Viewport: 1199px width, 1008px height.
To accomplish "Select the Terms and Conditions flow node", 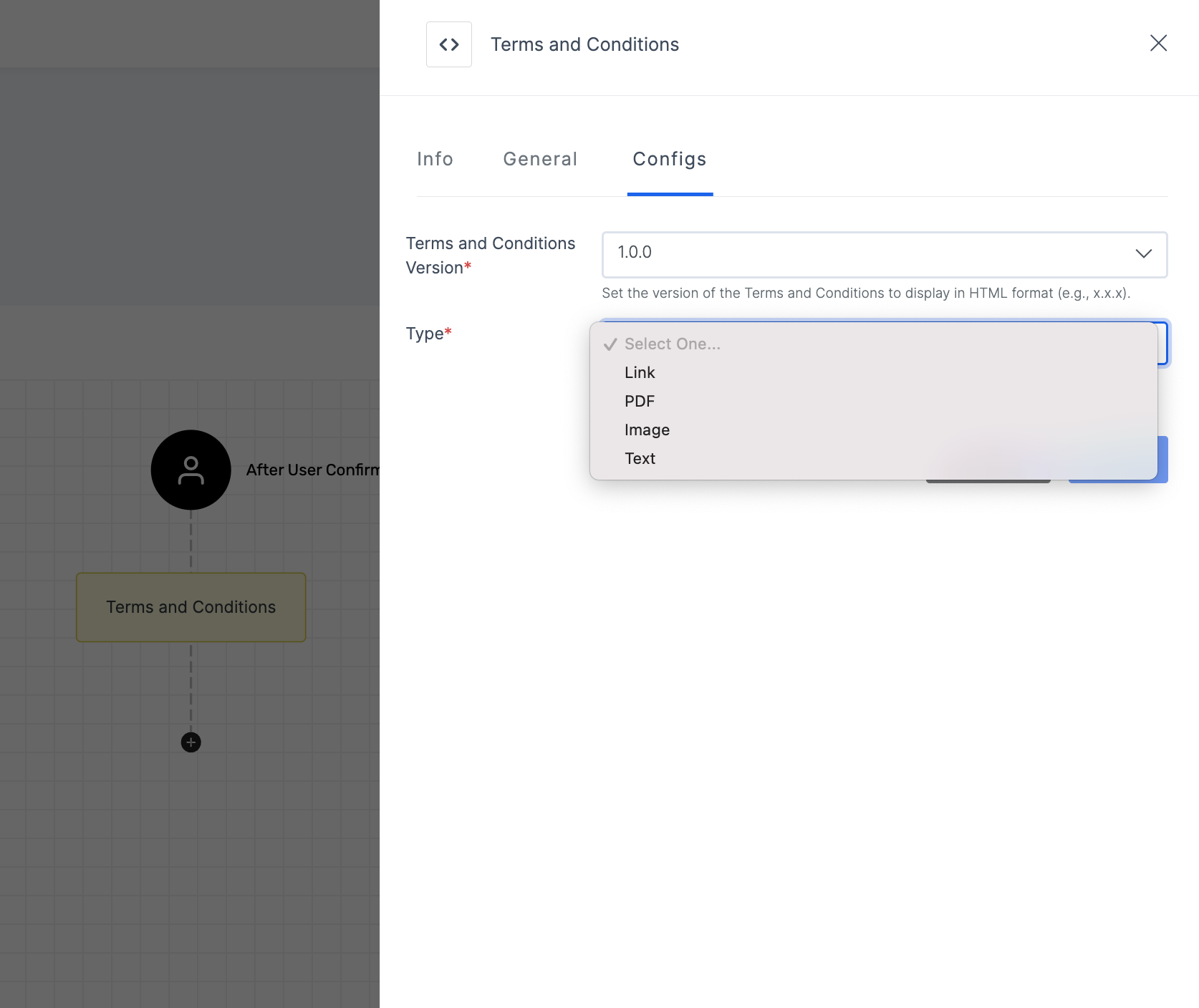I will point(191,607).
